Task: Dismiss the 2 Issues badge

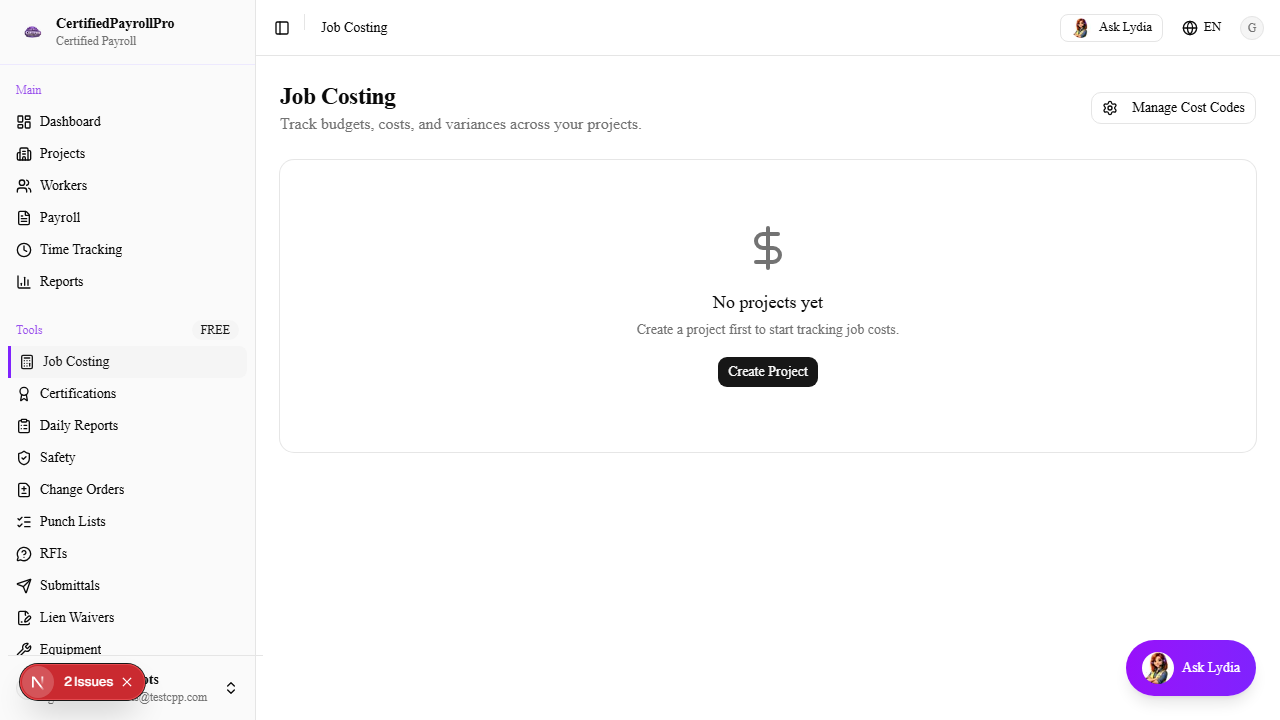Action: (x=127, y=682)
